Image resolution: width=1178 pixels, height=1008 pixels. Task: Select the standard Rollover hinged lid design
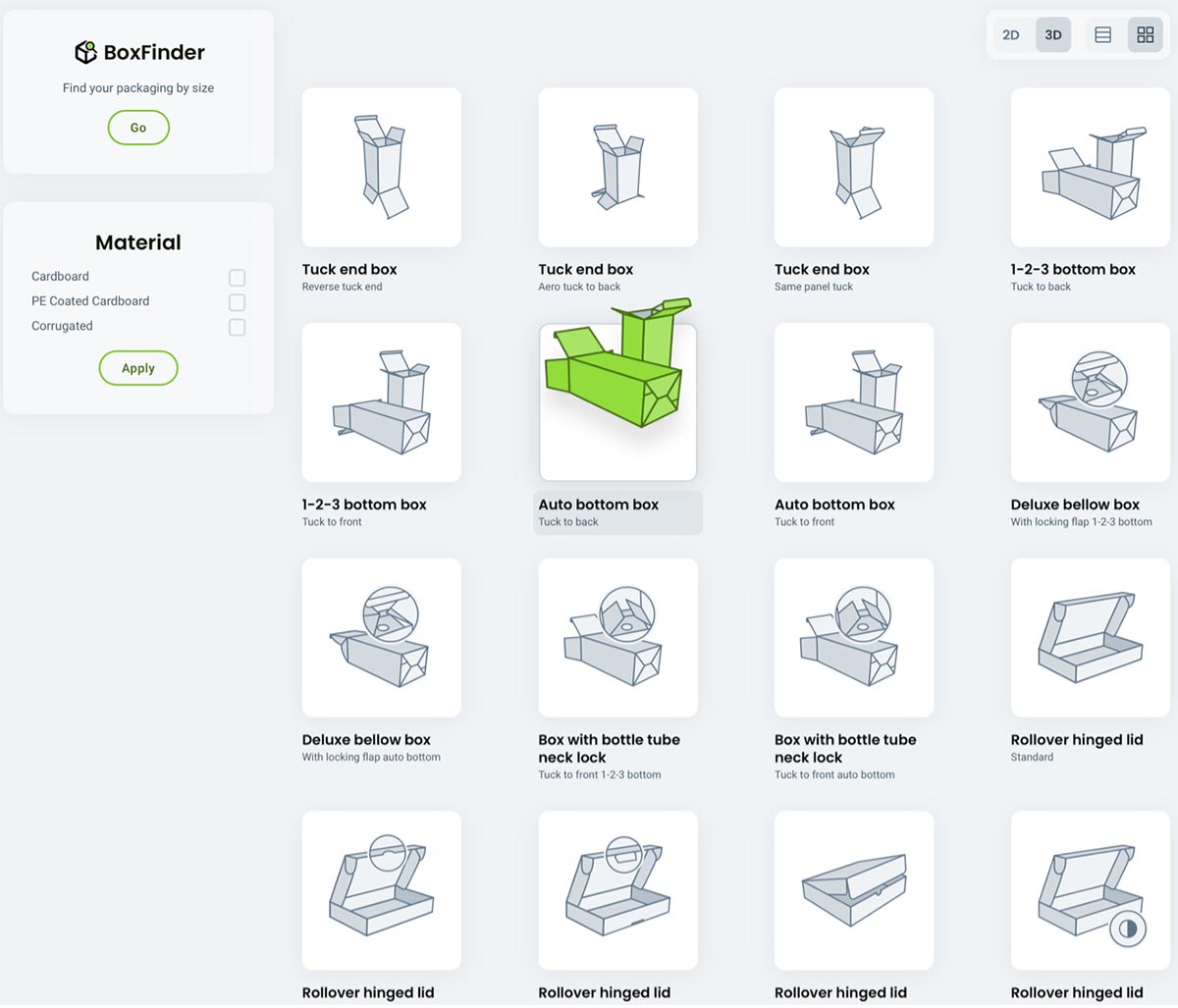tap(1090, 638)
